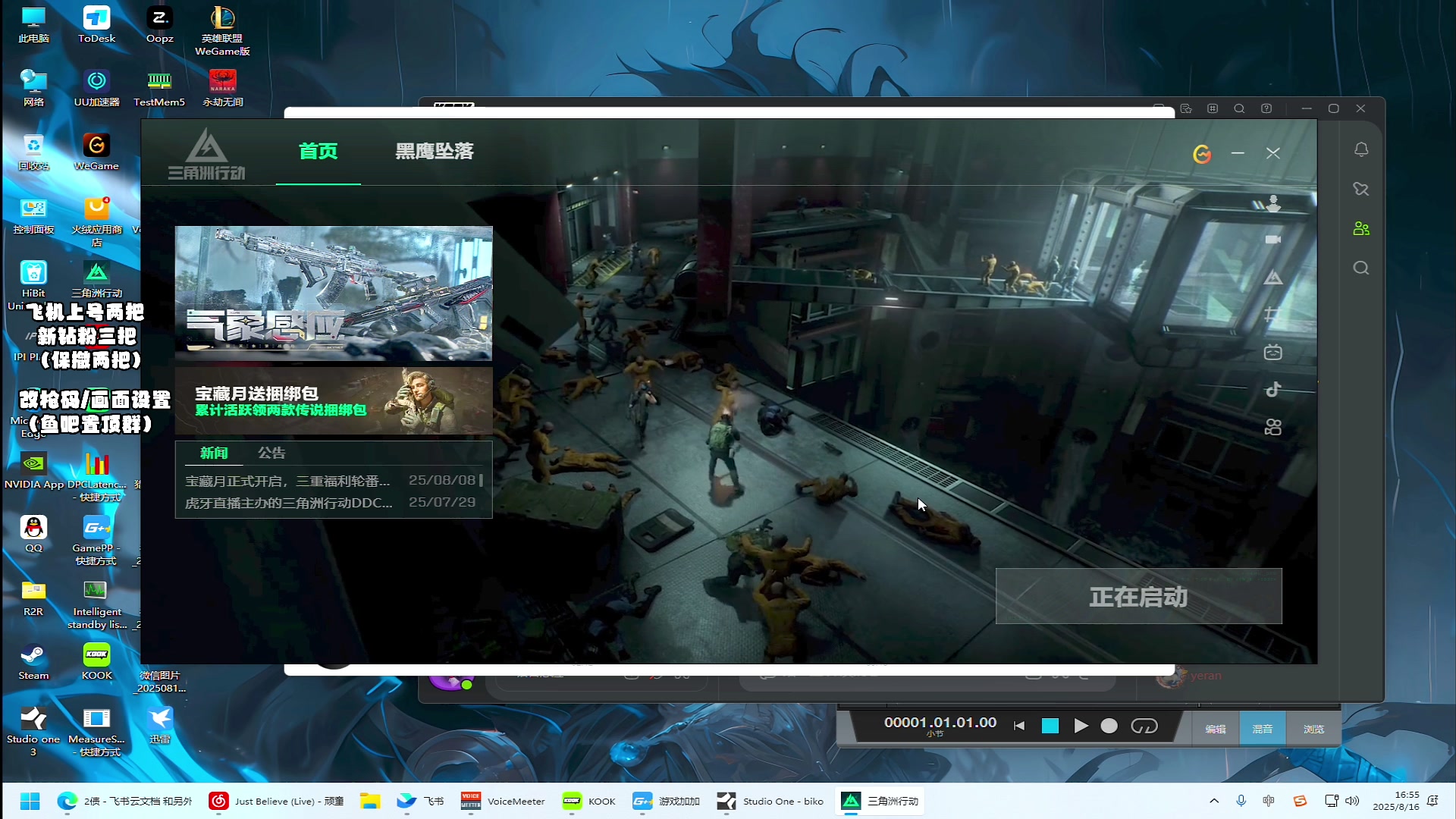The image size is (1456, 819).
Task: Open the weapon skin promotional banner
Action: click(334, 293)
